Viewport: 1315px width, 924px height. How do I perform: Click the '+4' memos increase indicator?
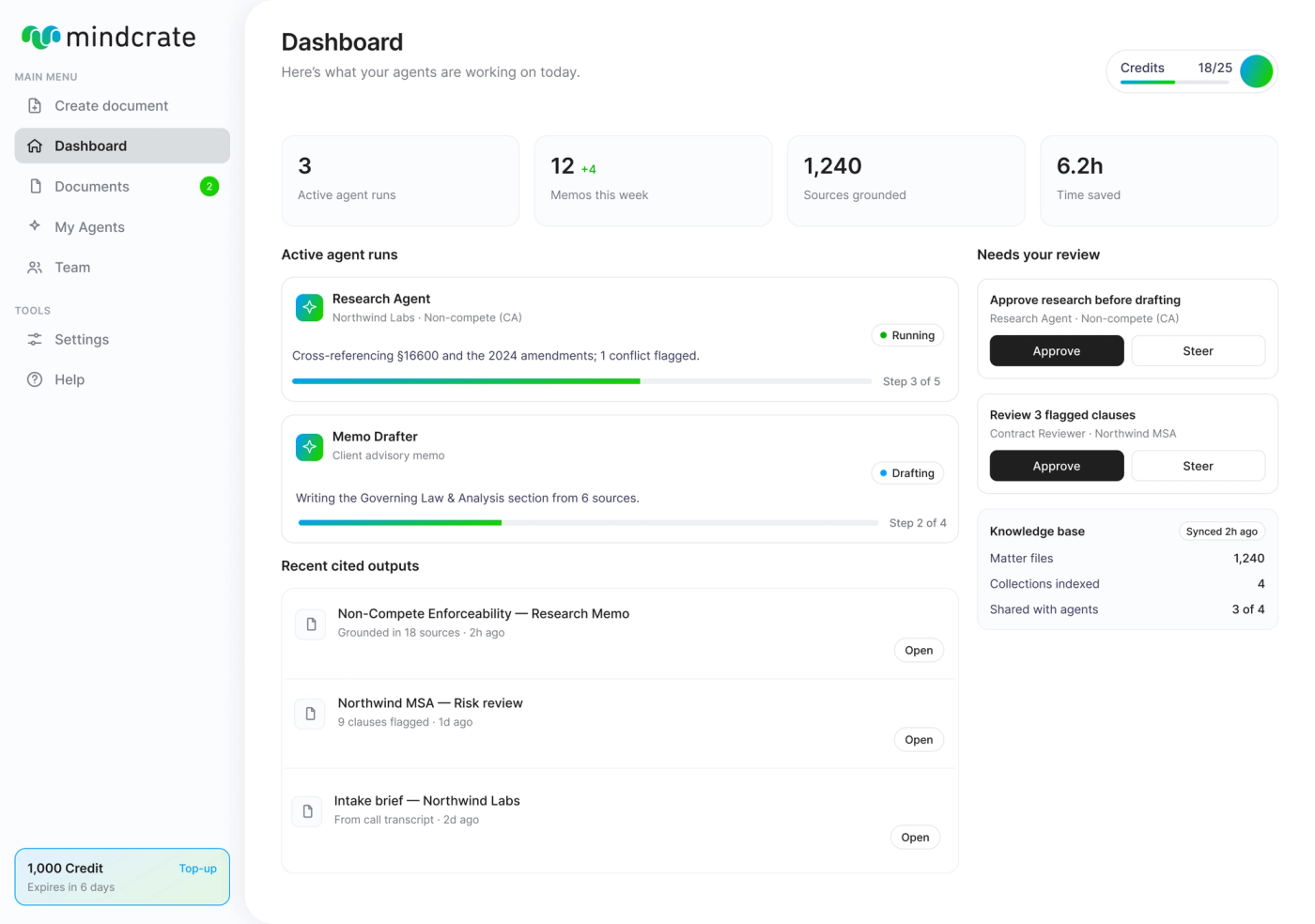(588, 170)
